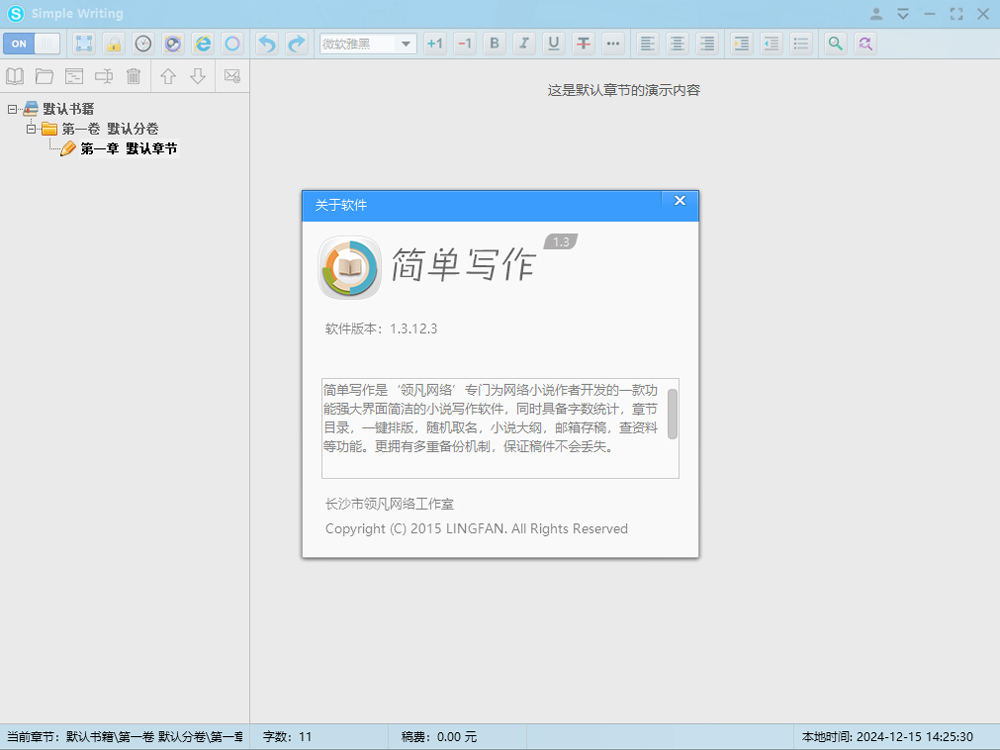Click the 稿费: 0.00 元 status entry
1000x750 pixels.
(439, 737)
